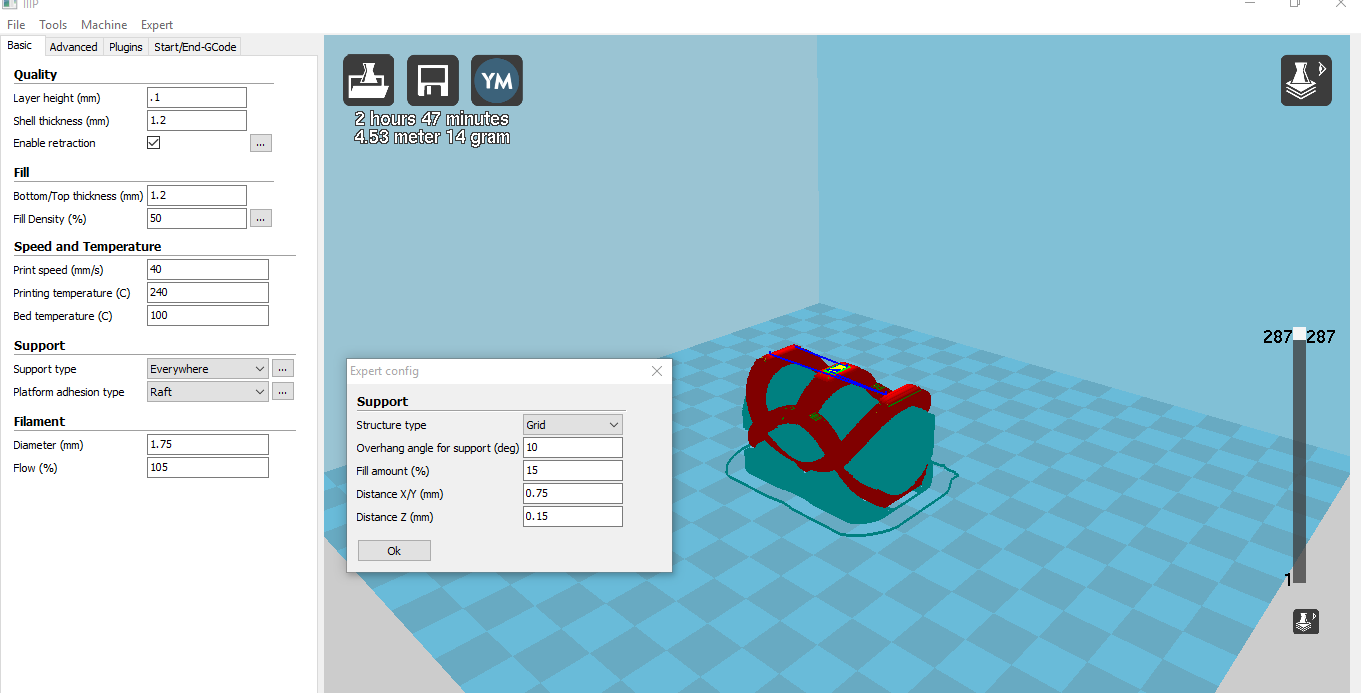The width and height of the screenshot is (1361, 693).
Task: Click the Load model icon
Action: [369, 81]
